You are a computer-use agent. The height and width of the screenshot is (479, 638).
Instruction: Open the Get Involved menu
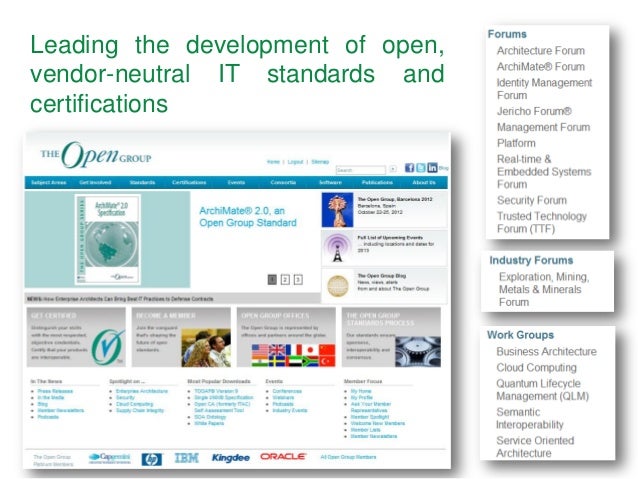point(95,182)
